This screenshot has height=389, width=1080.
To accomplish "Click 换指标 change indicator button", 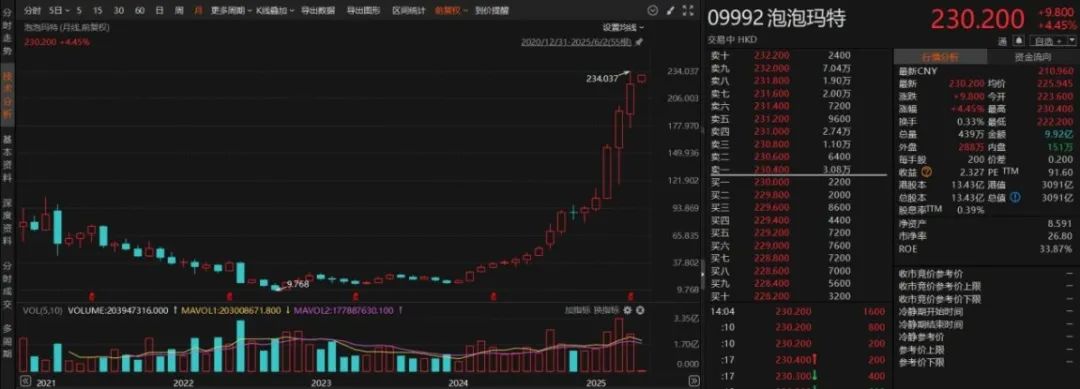I will tap(605, 311).
